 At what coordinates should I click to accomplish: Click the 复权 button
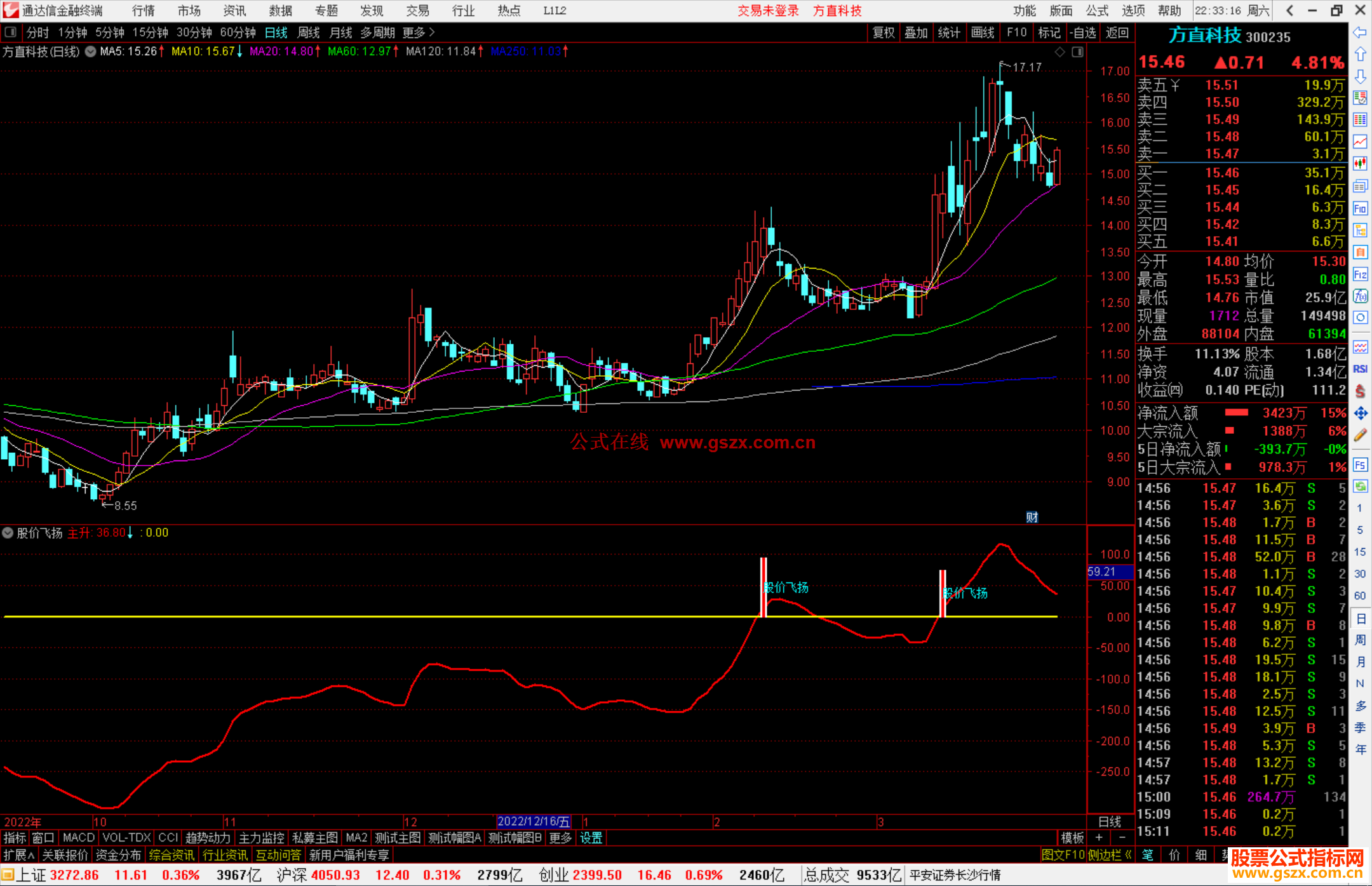click(883, 32)
